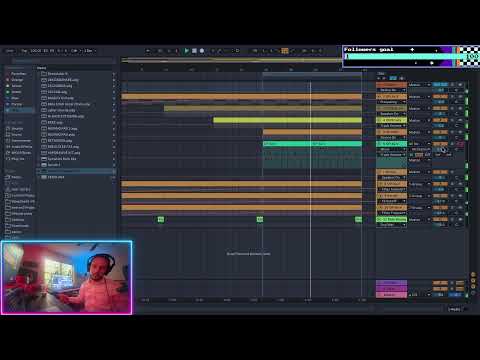The width and height of the screenshot is (480, 360).
Task: Select the bright green bottom track header
Action: click(x=392, y=219)
